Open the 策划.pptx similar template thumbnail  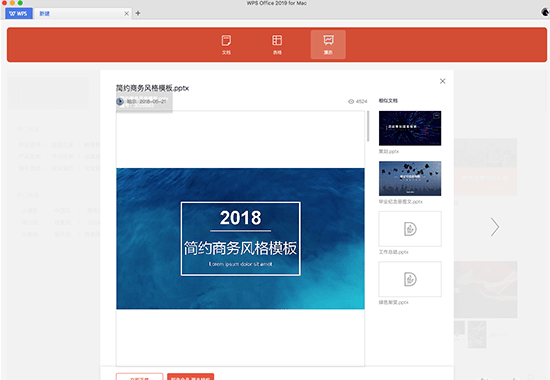point(410,128)
